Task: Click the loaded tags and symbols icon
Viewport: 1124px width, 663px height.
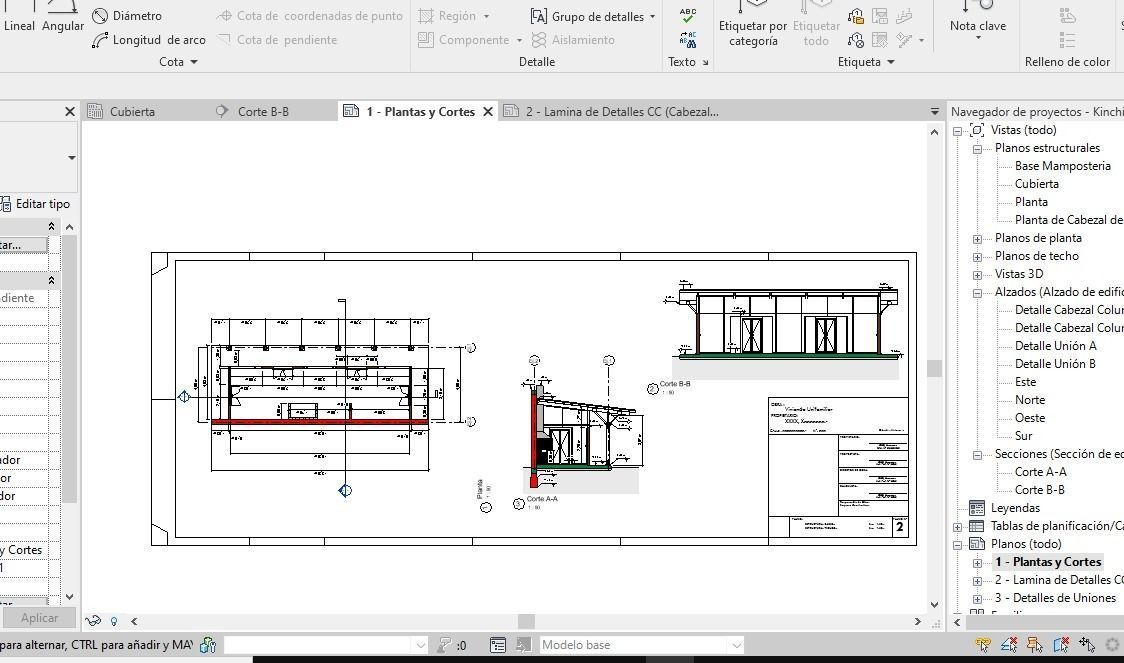Action: click(x=855, y=16)
